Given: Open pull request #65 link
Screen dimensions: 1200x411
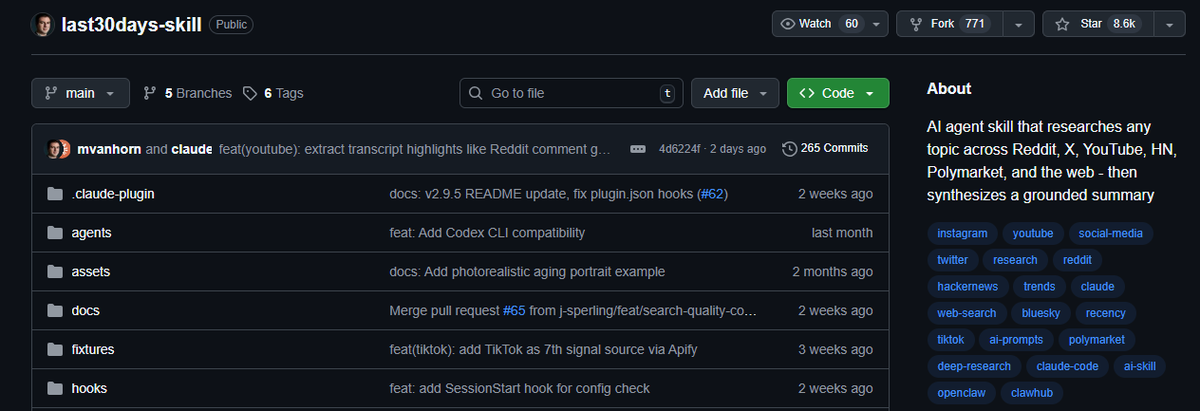Looking at the screenshot, I should click(x=514, y=311).
